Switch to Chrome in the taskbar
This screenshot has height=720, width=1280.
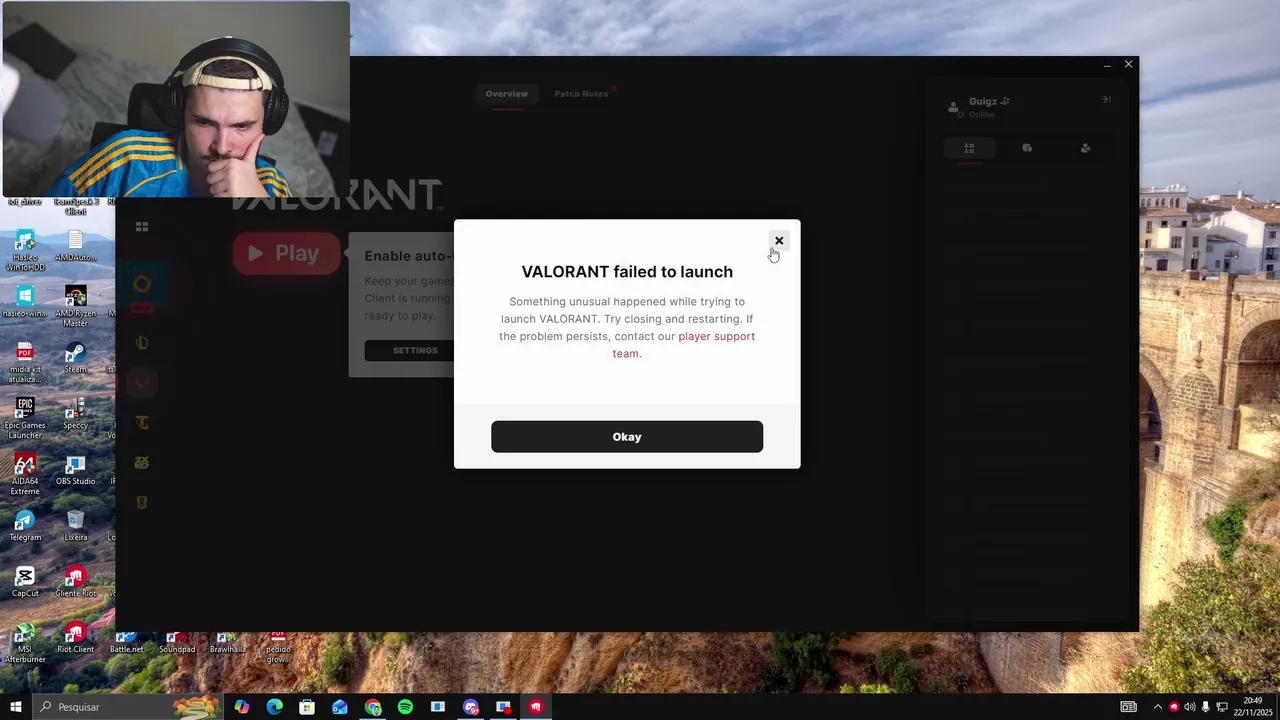pos(373,707)
